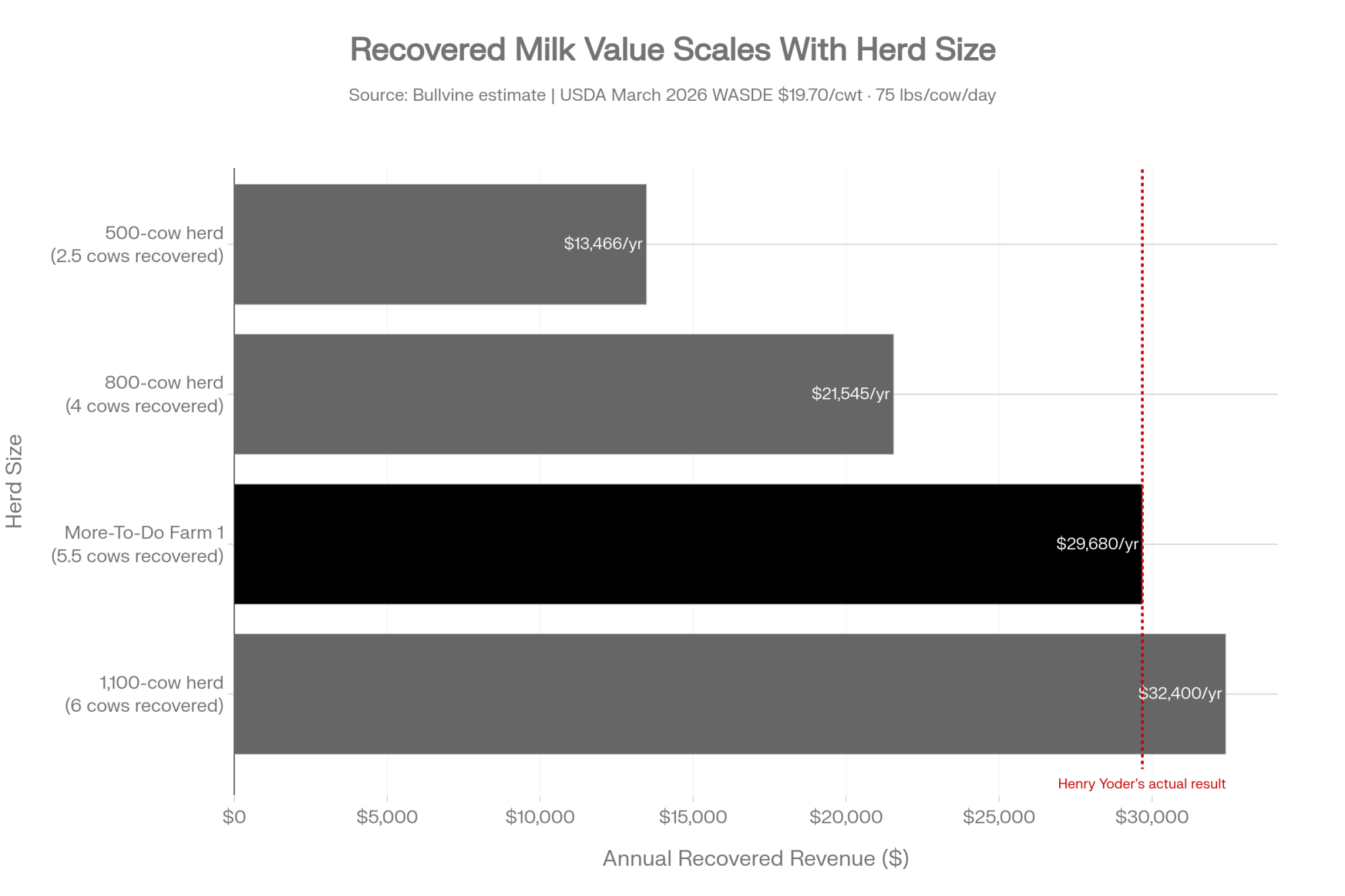Select the black More-To-Do Farm 1 bar
Screen dimensions: 1345x896
click(688, 544)
